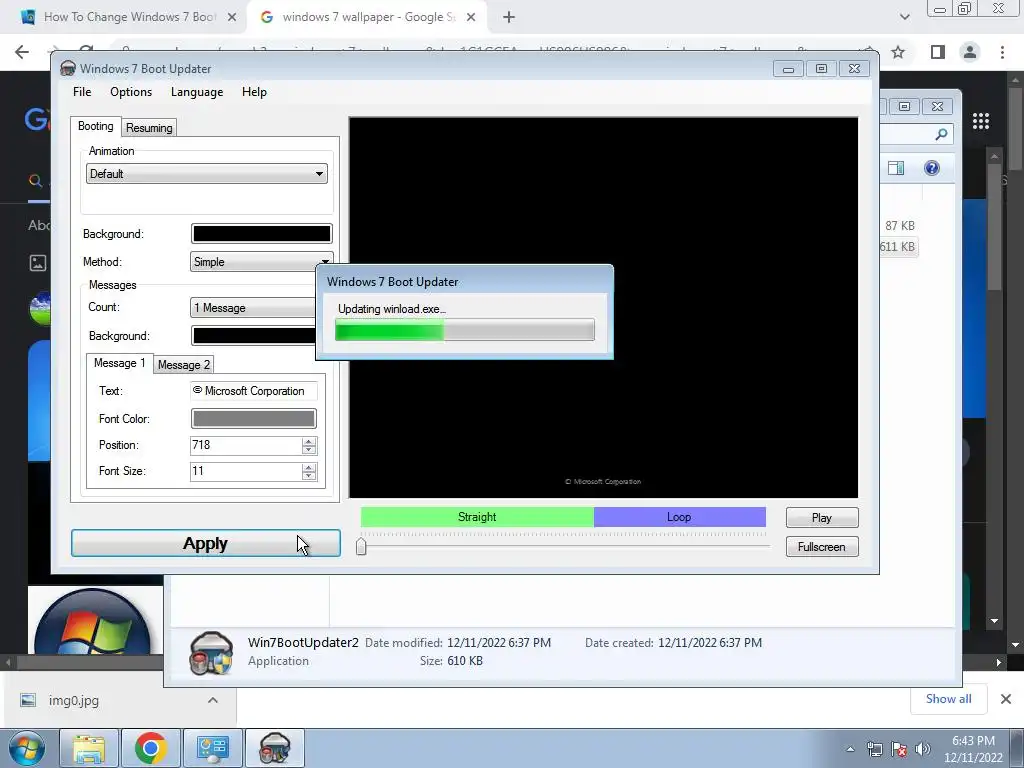This screenshot has height=768, width=1024.
Task: Click the Explorer window help icon
Action: pos(932,168)
